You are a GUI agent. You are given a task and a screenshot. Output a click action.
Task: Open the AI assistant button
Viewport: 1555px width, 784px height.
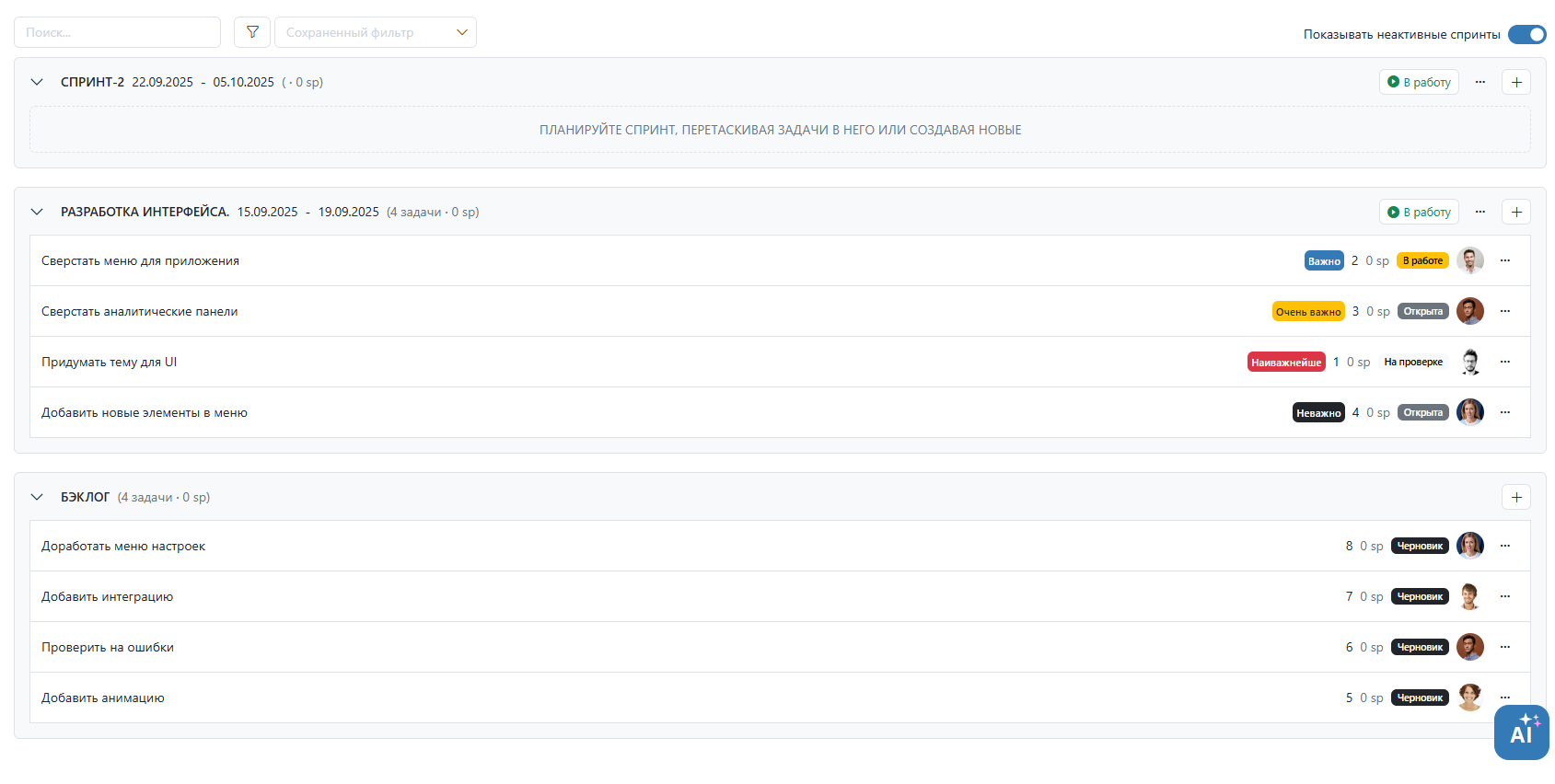point(1521,732)
